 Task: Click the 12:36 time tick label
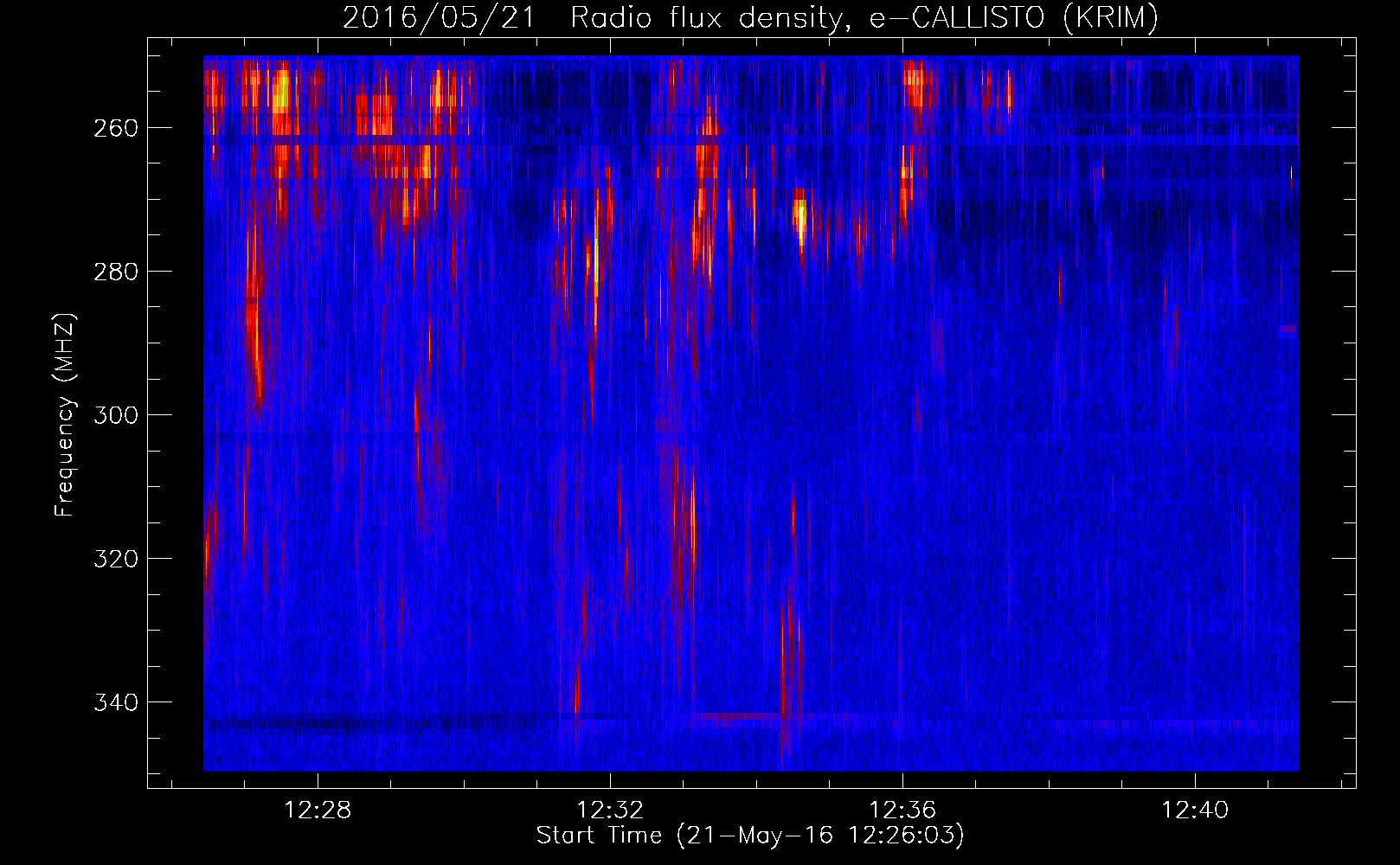[x=902, y=811]
